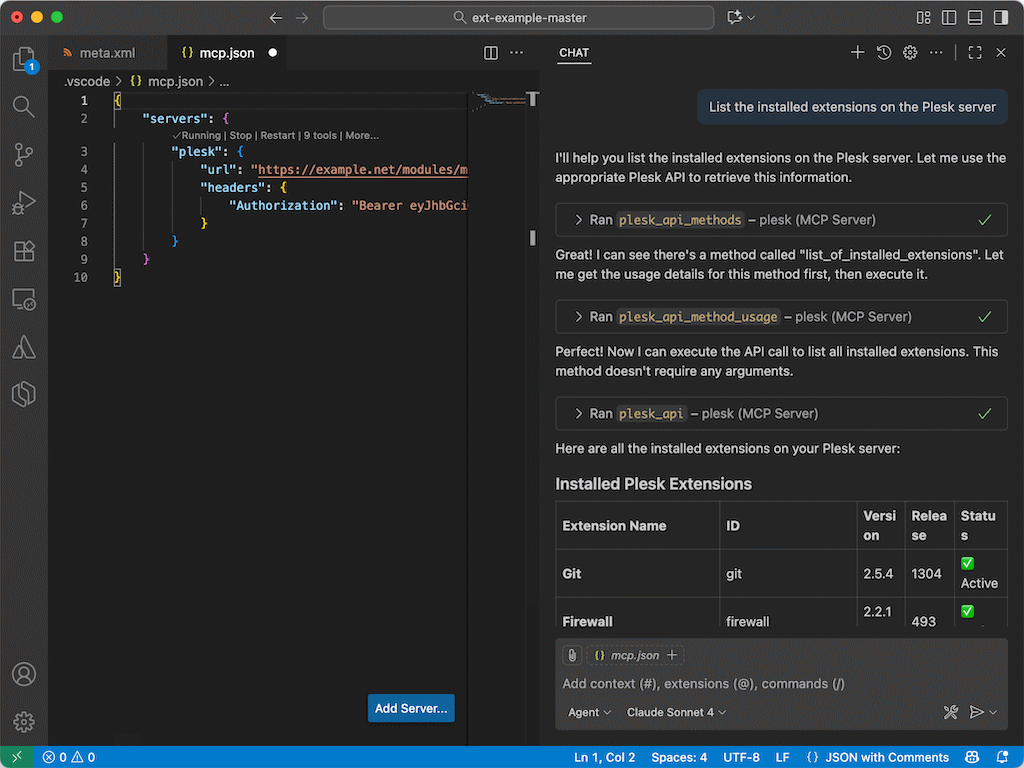Click the attach context paperclip icon
The width and height of the screenshot is (1024, 768).
point(572,656)
